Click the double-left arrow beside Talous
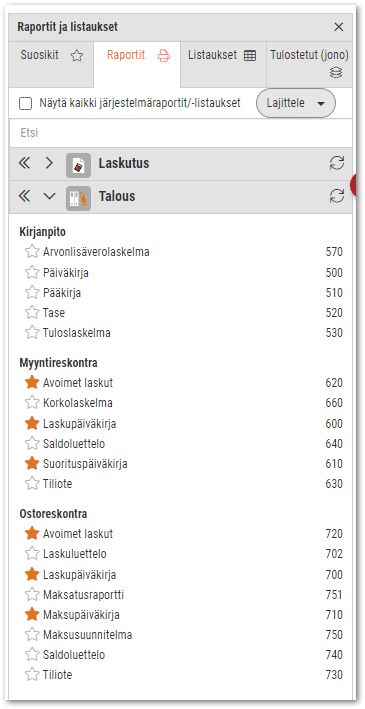 (25, 196)
